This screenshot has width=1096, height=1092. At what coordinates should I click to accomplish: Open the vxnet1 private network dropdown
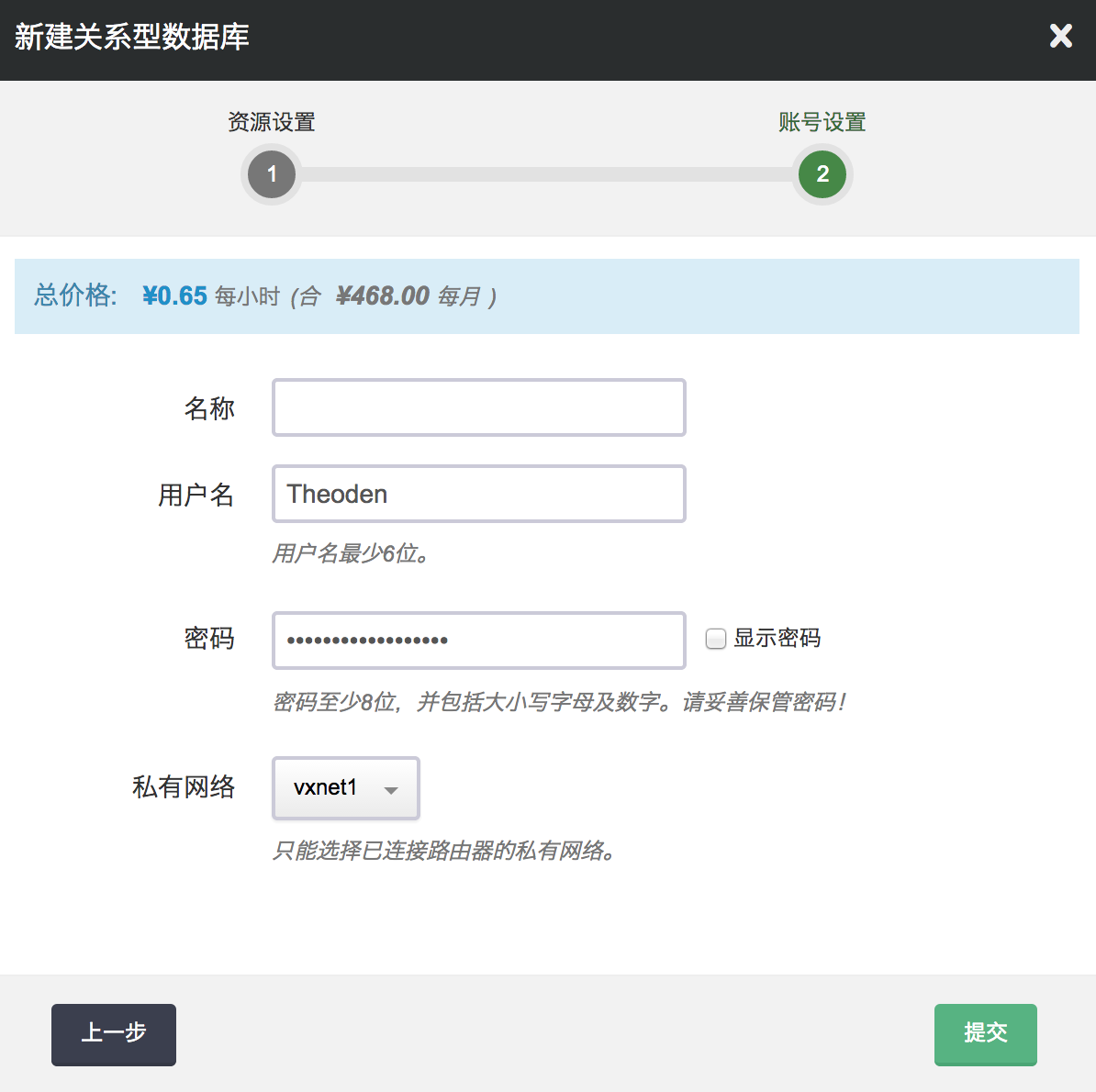345,788
